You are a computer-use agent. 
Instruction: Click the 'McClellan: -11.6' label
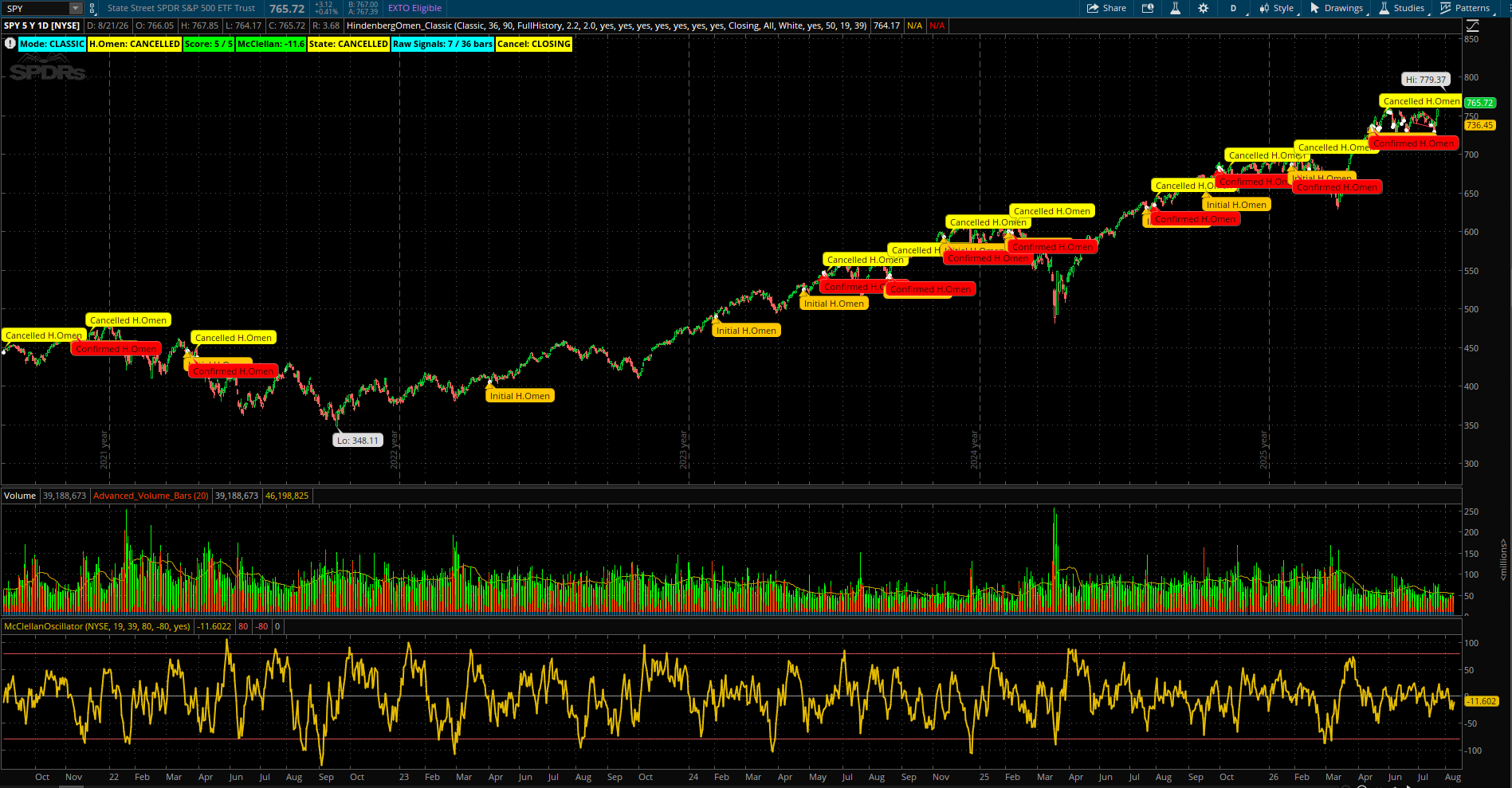pyautogui.click(x=271, y=44)
